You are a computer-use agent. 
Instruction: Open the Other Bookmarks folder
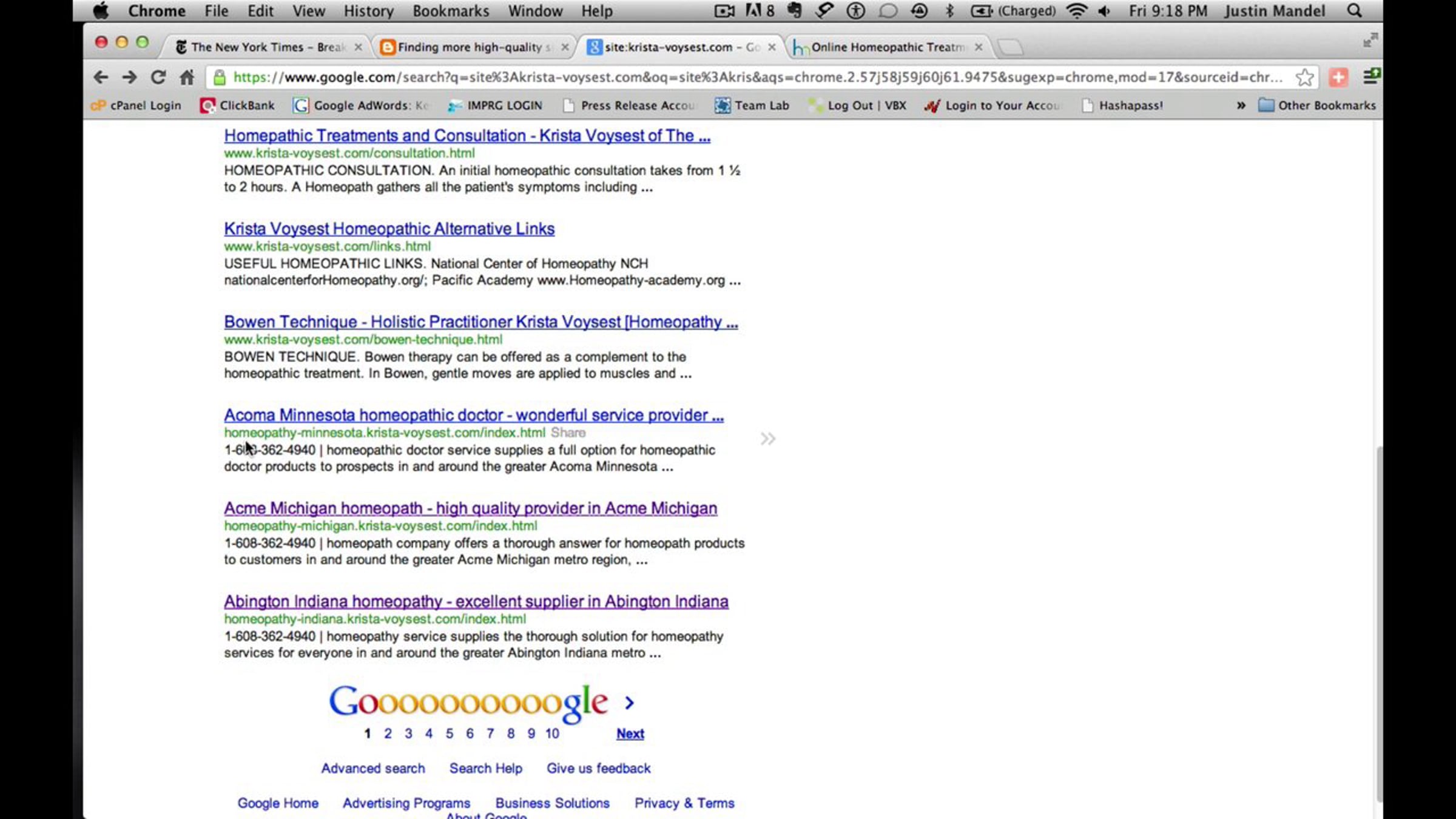coord(1317,106)
